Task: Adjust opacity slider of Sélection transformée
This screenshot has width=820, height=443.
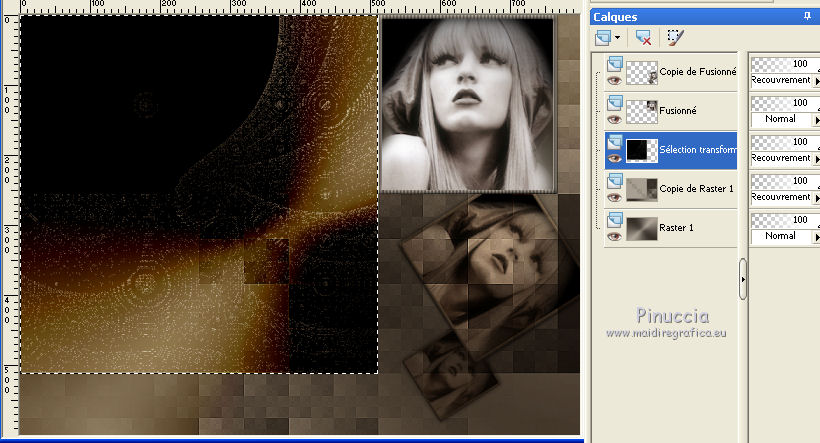Action: (784, 142)
